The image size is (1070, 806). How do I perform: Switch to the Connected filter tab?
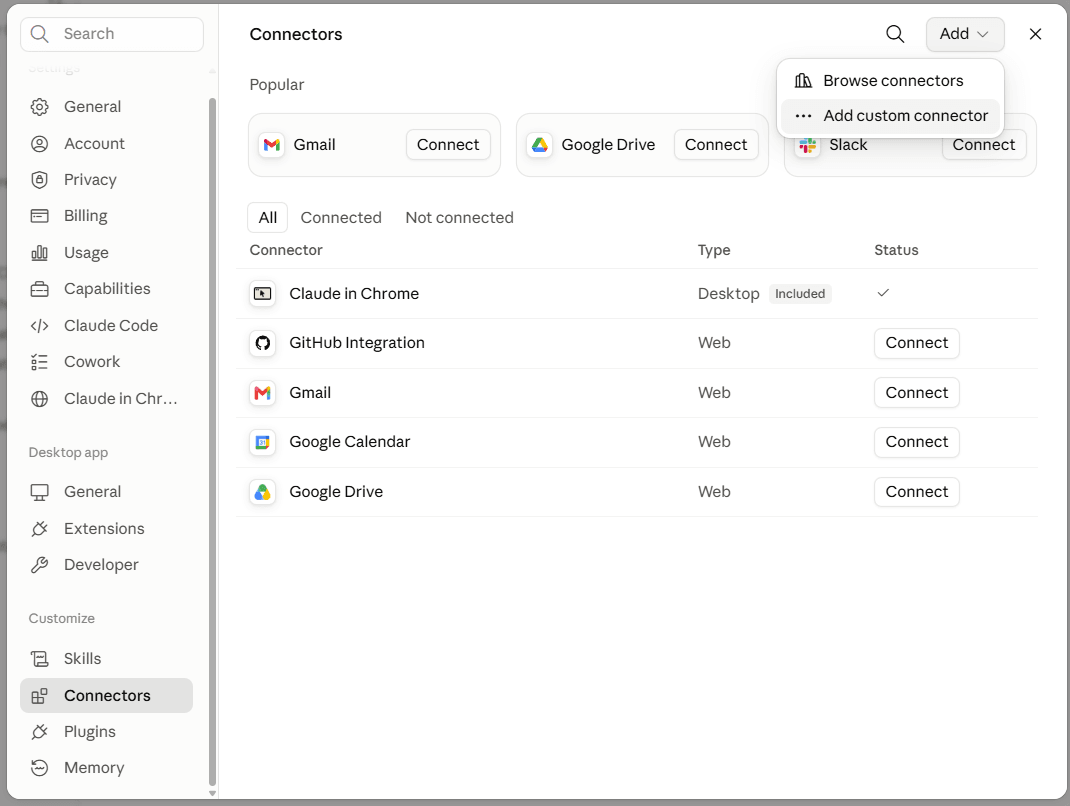click(x=341, y=218)
